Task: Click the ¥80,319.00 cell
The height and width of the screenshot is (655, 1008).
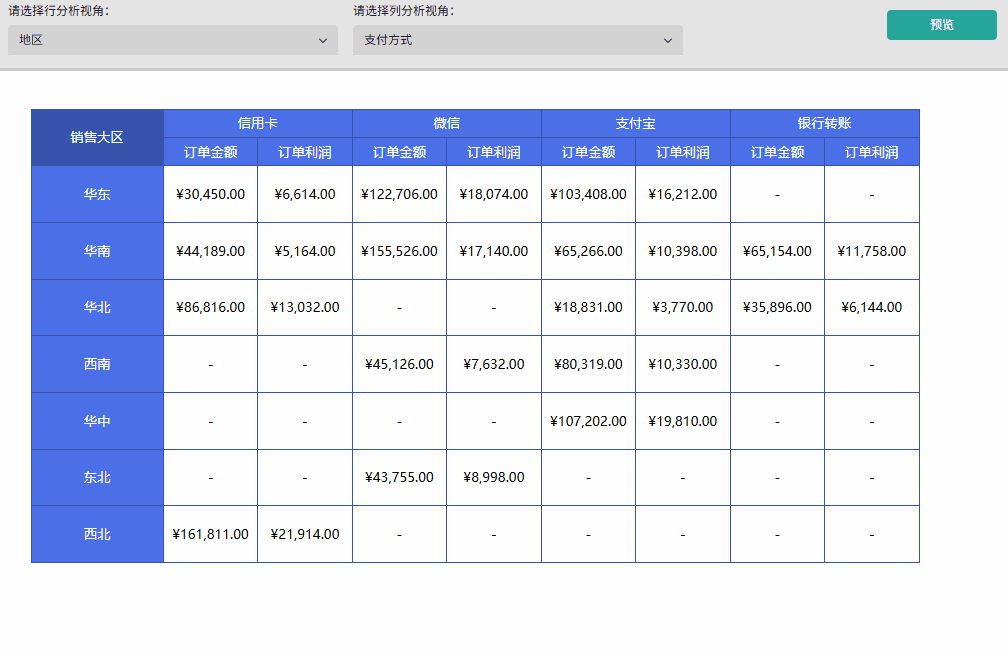Action: pos(588,364)
